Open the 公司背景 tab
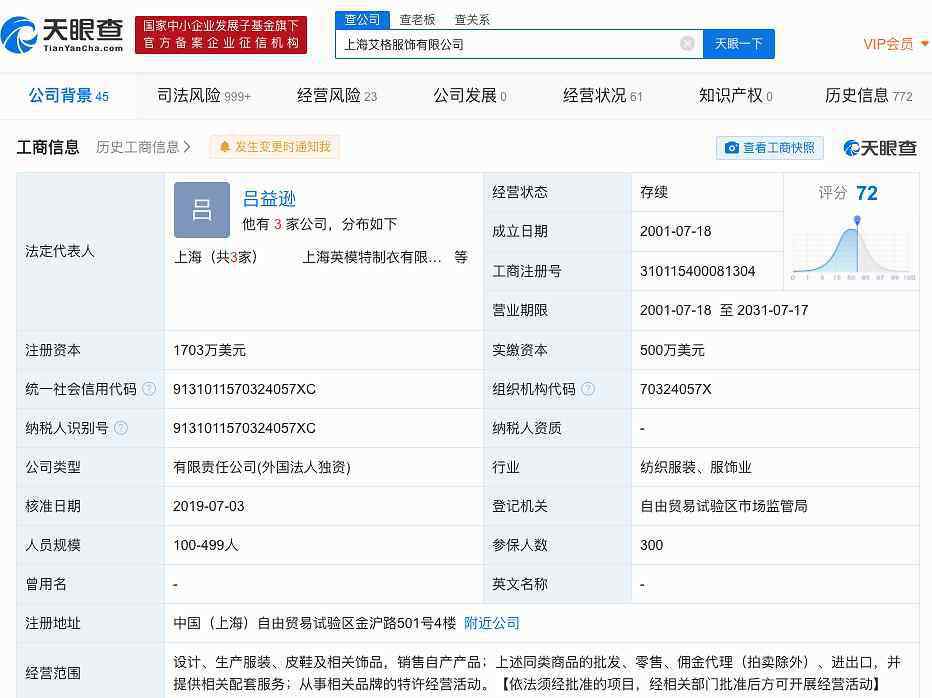932x698 pixels. (68, 96)
